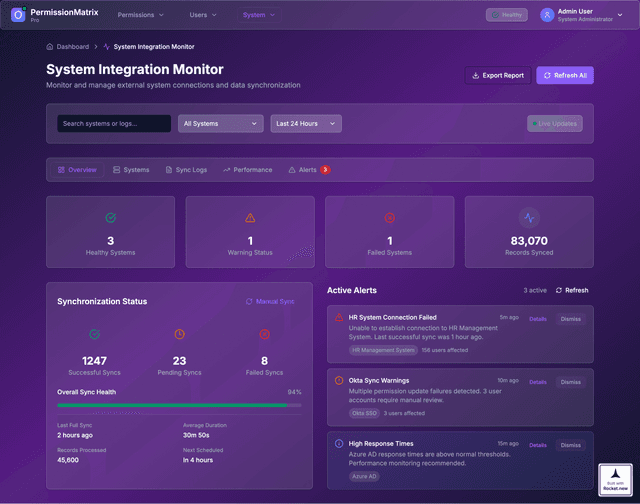Click the Healthy Systems checkmark icon
Screen dimensions: 640x504
tap(110, 218)
